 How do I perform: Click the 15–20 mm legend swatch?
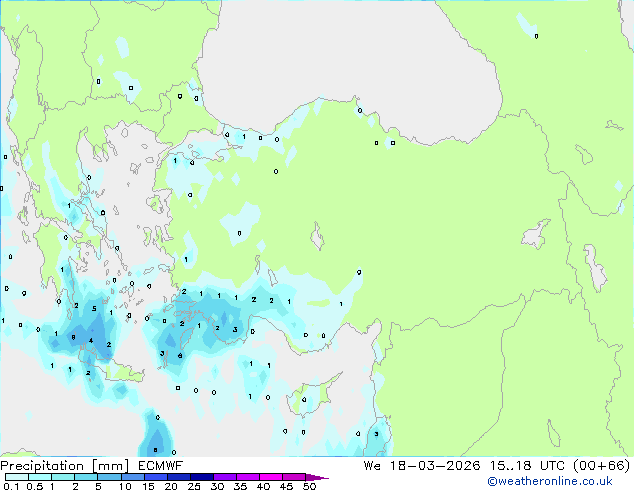point(155,477)
